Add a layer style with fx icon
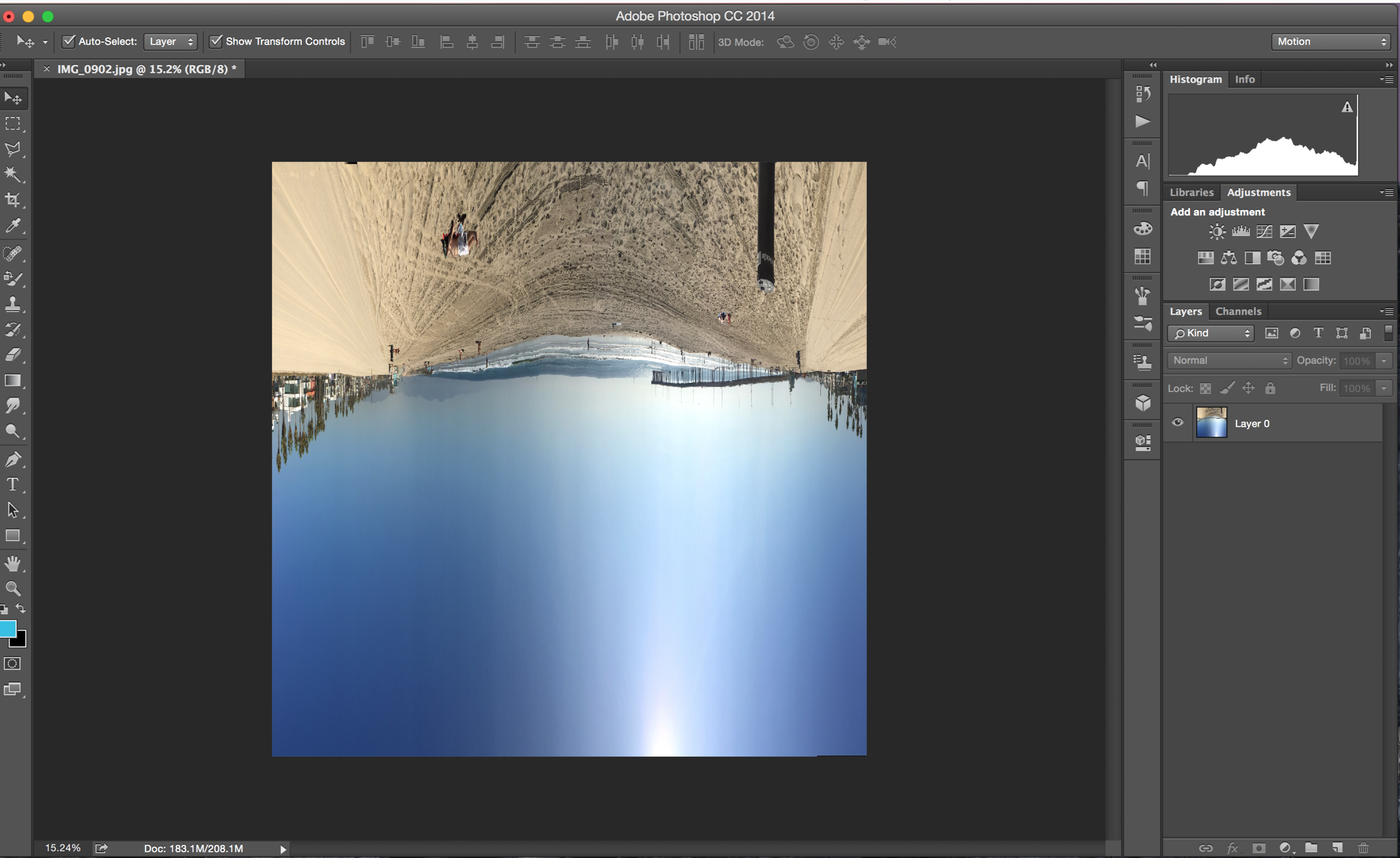Screen dimensions: 1400x858 [x=1233, y=848]
